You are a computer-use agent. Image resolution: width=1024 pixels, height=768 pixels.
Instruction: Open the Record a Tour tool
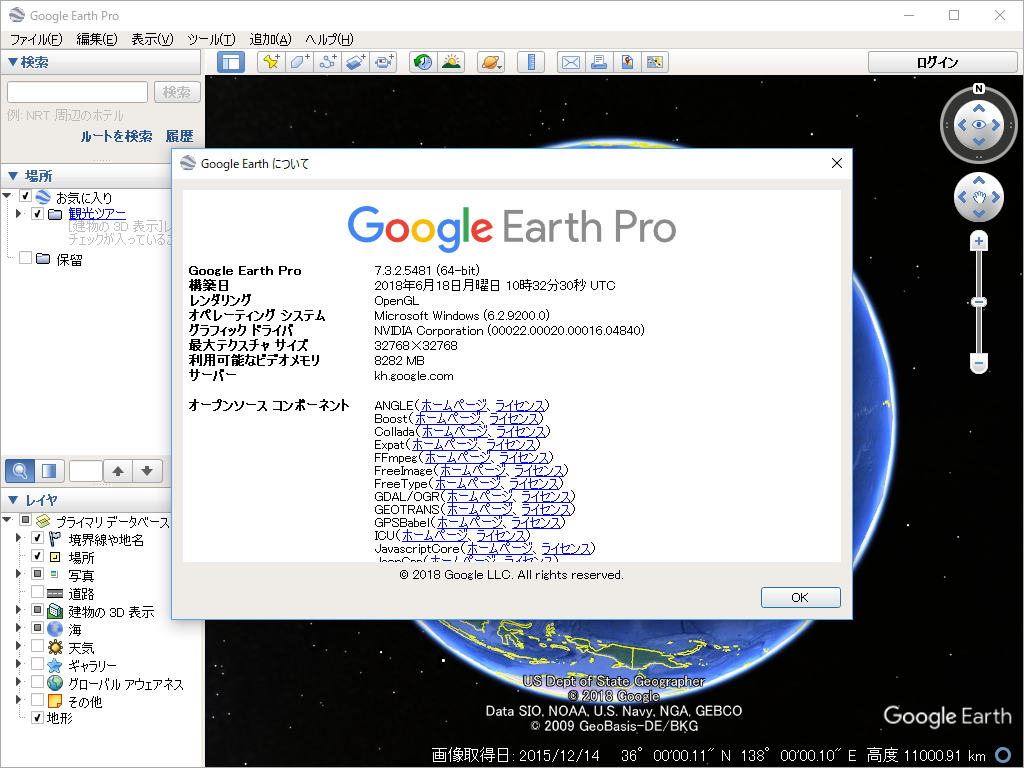coord(383,61)
